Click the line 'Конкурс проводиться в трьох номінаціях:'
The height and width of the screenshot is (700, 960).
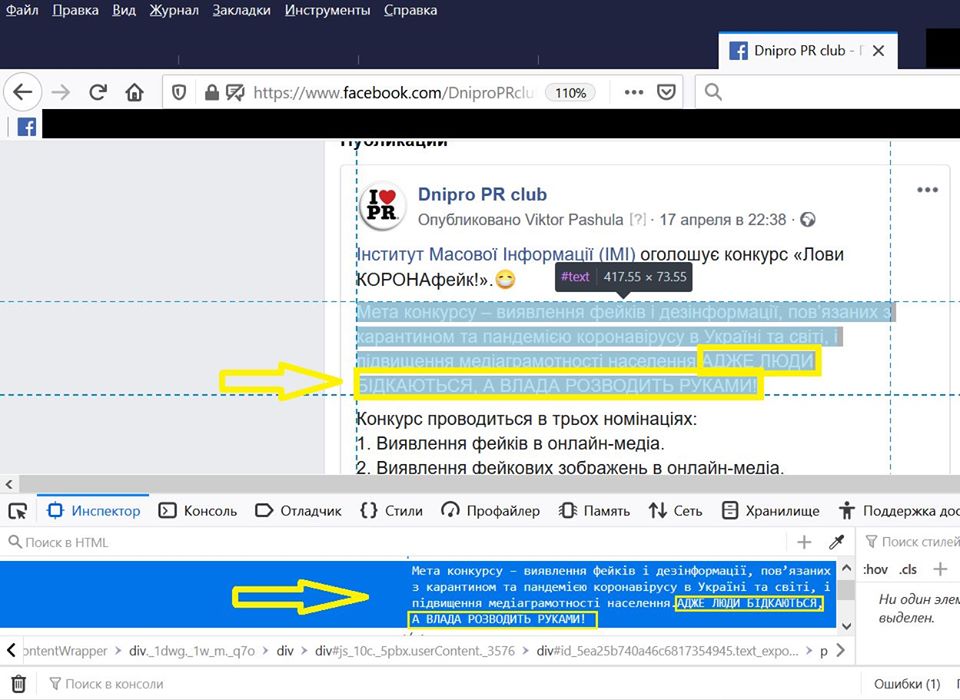click(x=527, y=420)
